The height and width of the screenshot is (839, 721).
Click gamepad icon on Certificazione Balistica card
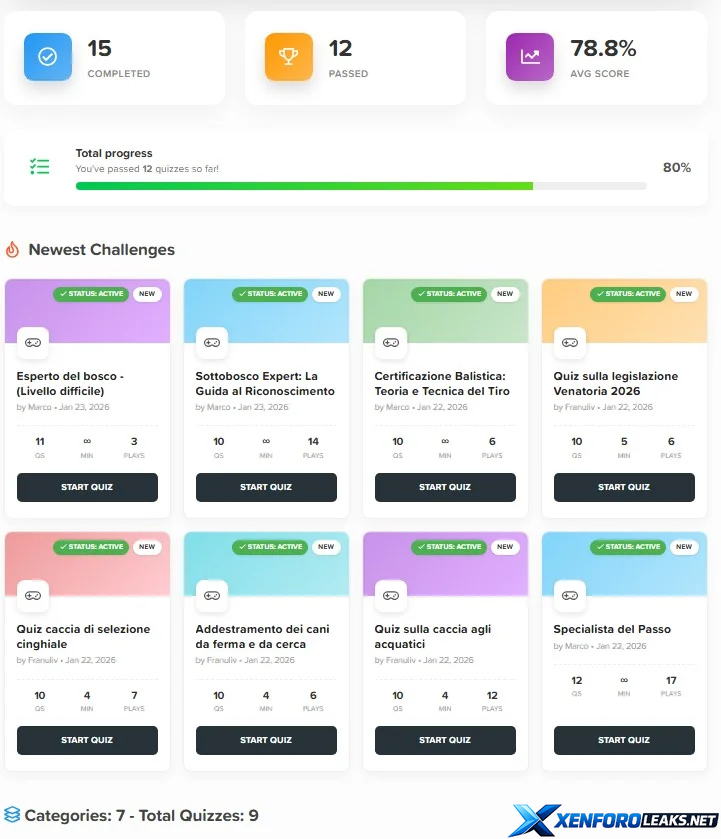(x=391, y=342)
